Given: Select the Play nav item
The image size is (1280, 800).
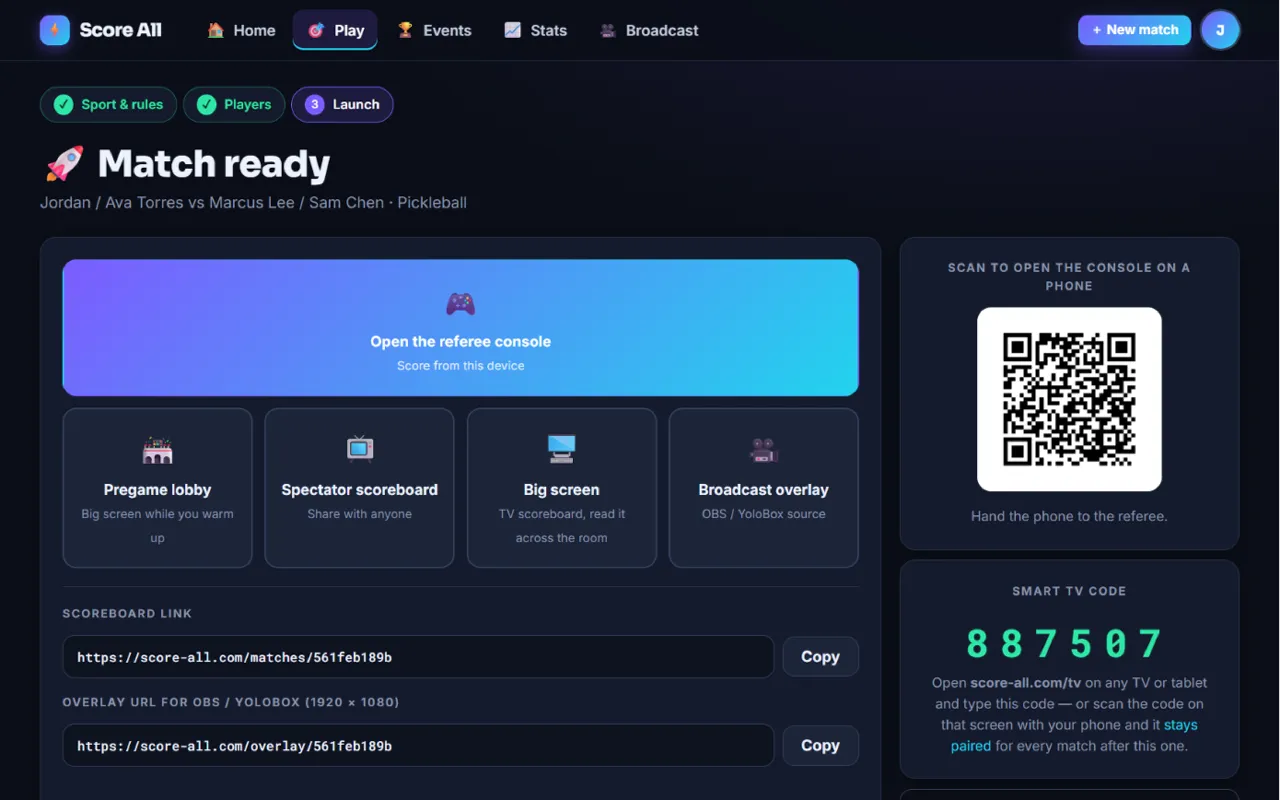Looking at the screenshot, I should 335,30.
